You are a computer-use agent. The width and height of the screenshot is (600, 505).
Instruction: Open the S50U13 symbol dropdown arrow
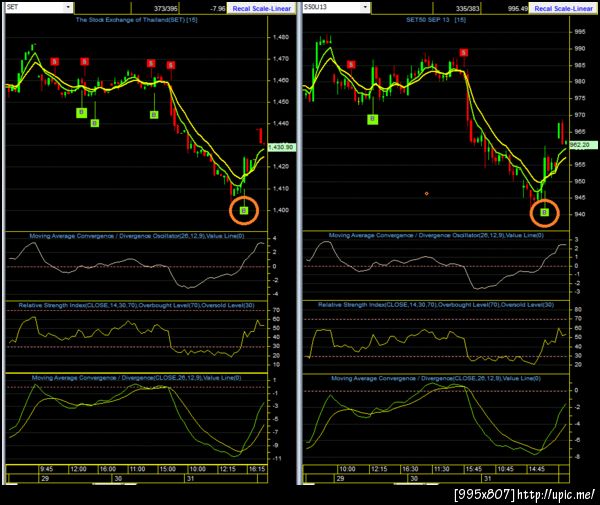point(365,7)
